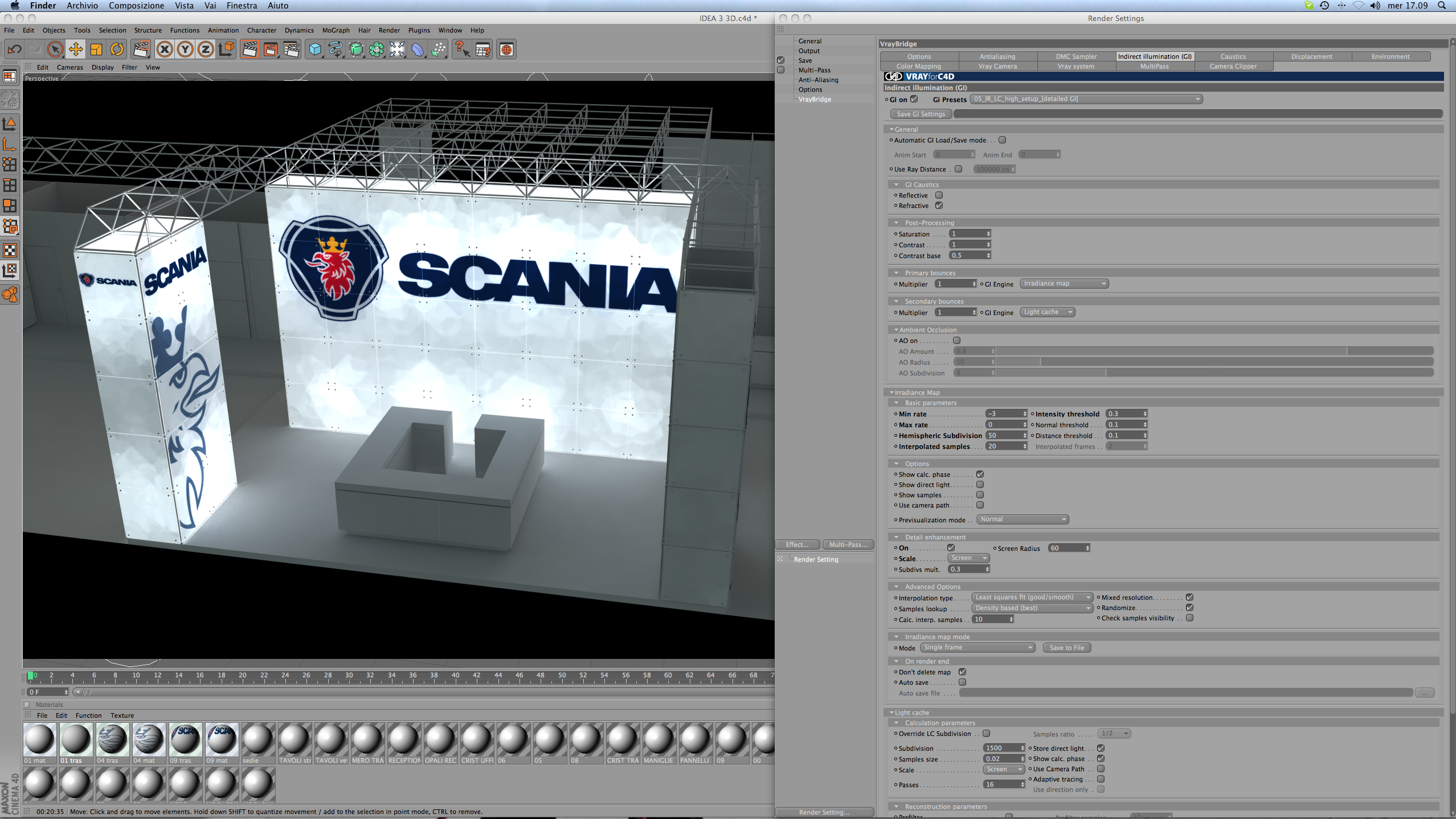The width and height of the screenshot is (1456, 819).
Task: Click the Save GI Settings button
Action: [x=921, y=114]
